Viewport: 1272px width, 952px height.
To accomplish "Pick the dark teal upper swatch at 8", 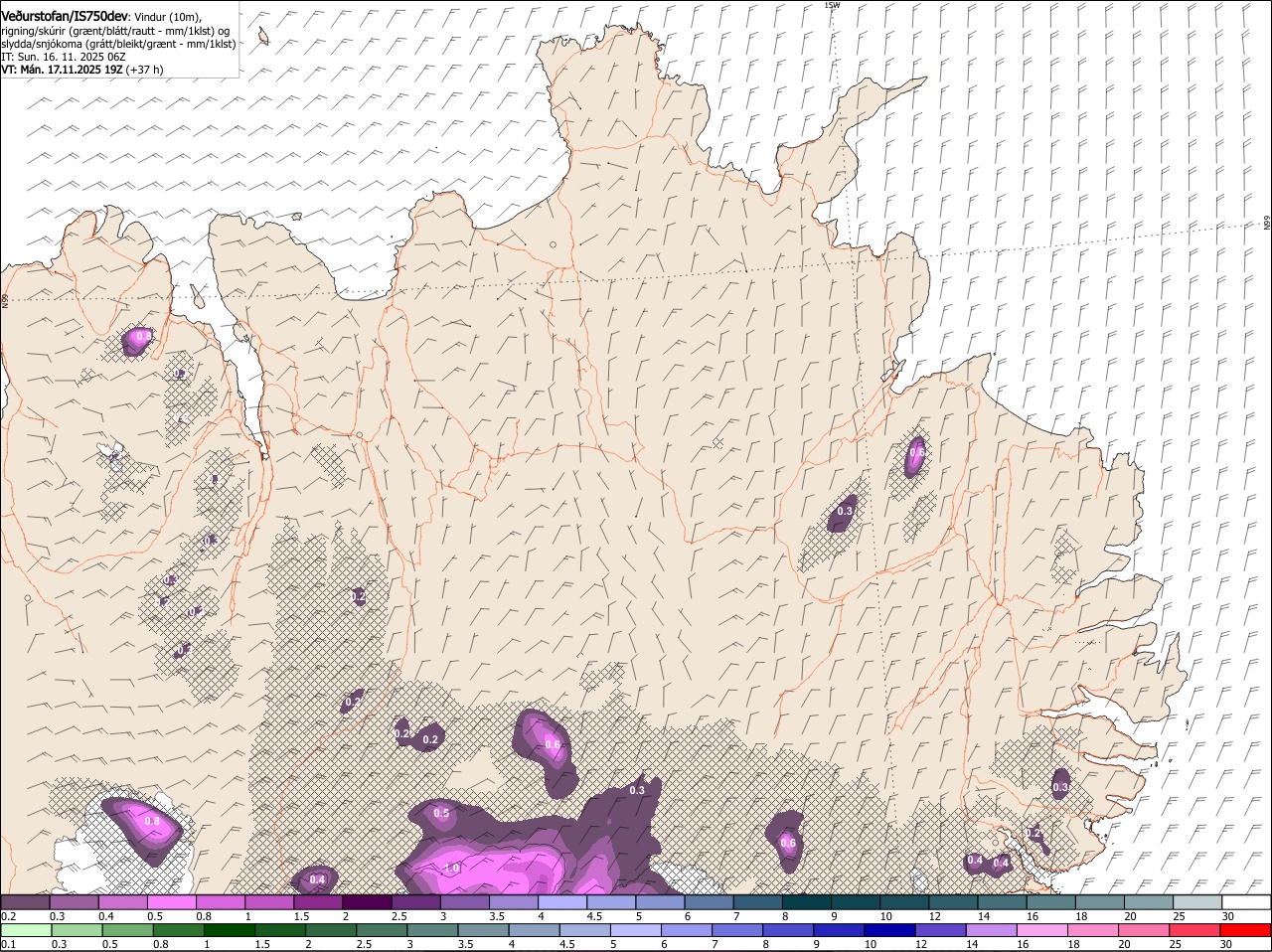I will click(807, 902).
